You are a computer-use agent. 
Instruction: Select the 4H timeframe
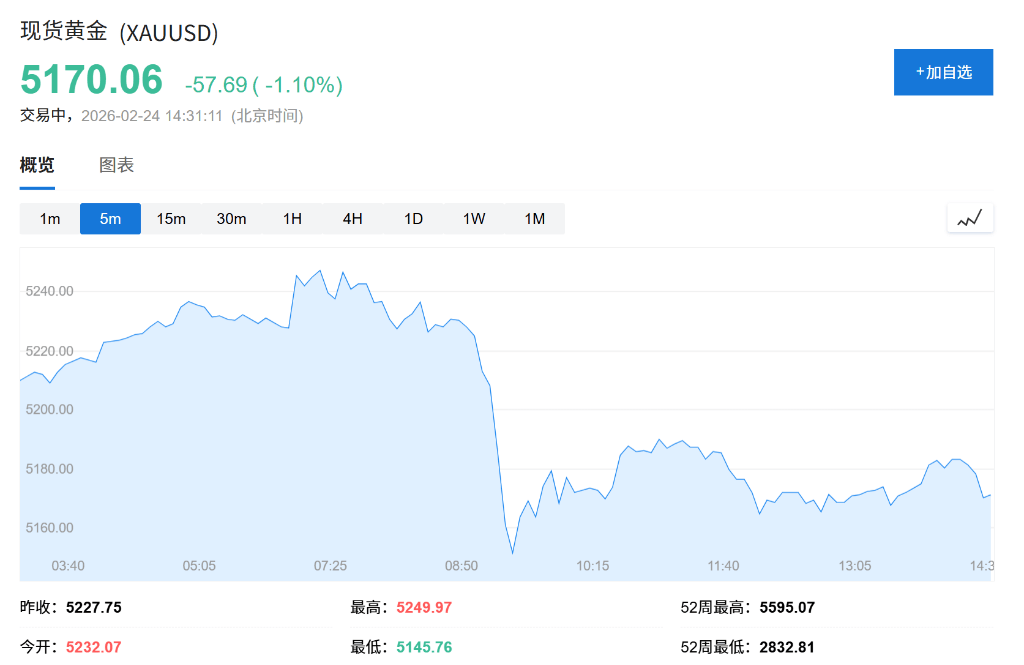352,218
